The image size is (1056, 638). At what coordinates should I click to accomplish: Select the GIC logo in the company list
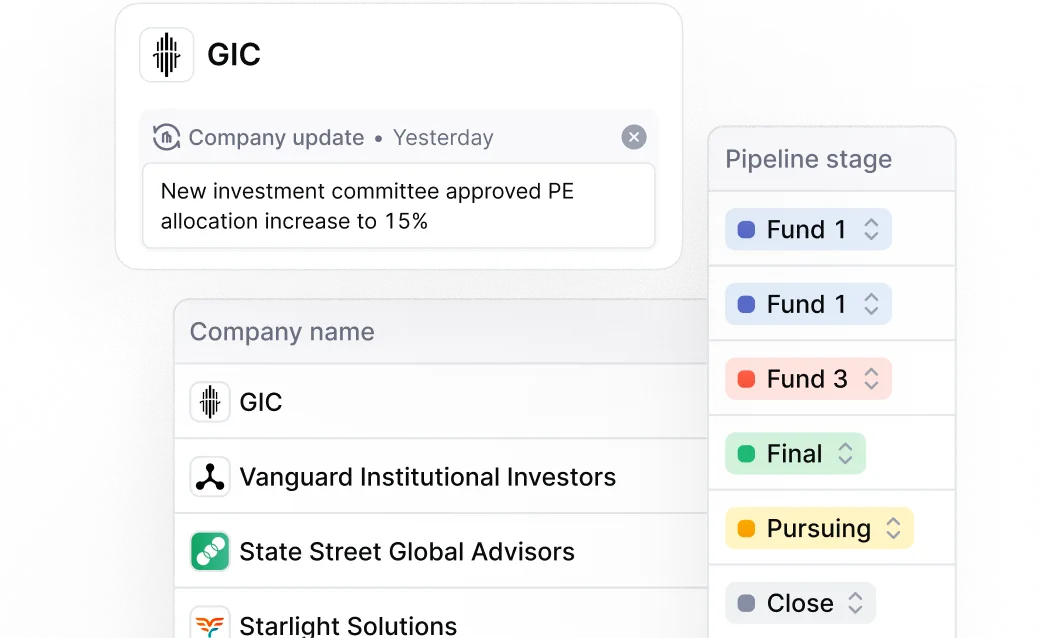pyautogui.click(x=209, y=402)
